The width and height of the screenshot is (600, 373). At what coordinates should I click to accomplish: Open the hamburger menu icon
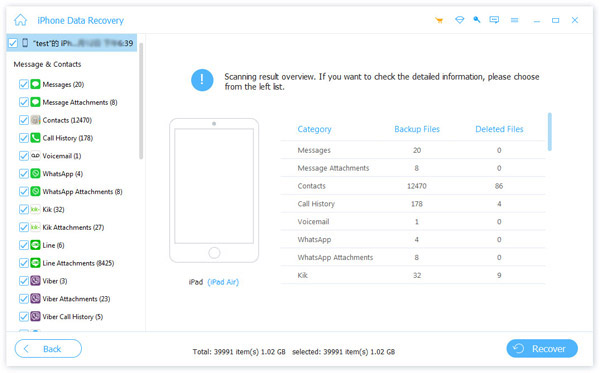coord(514,20)
